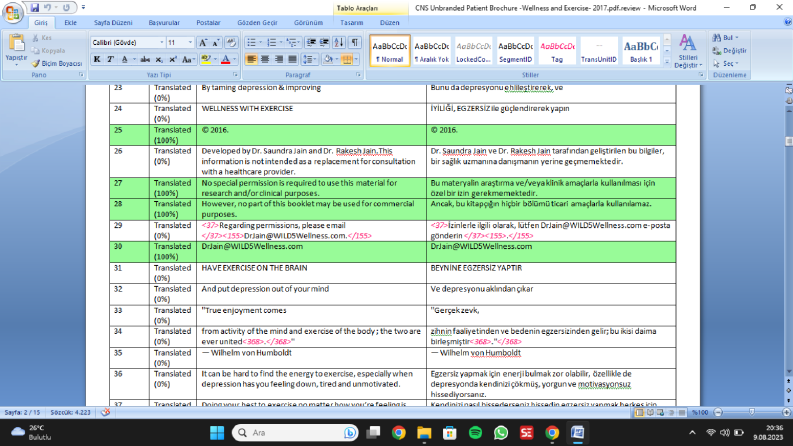
Task: Open the font size dropdown
Action: point(190,42)
